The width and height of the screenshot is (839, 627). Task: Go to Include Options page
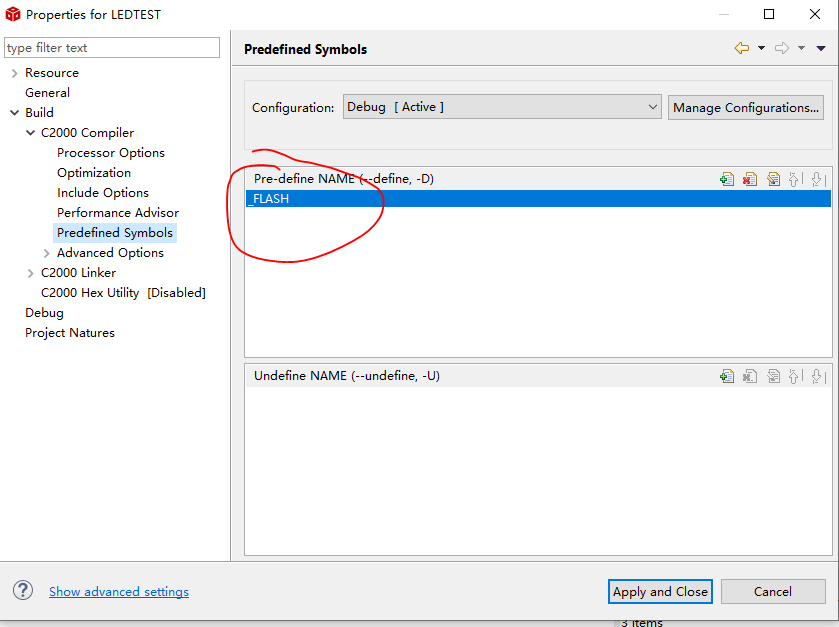[102, 193]
